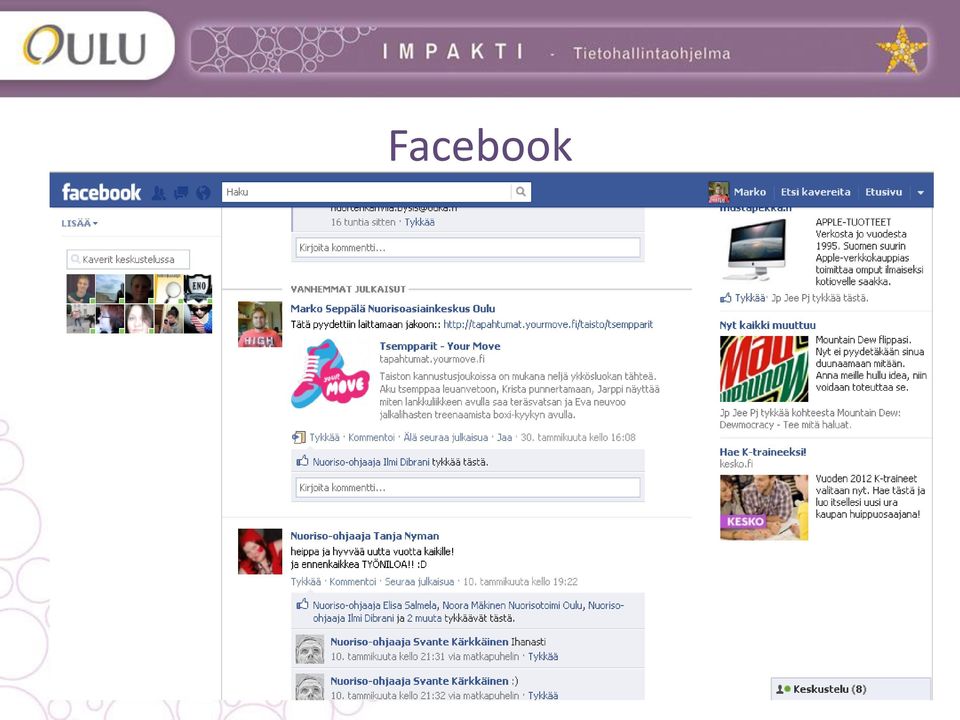The image size is (960, 720).
Task: Open the account dropdown arrow
Action: tap(920, 192)
